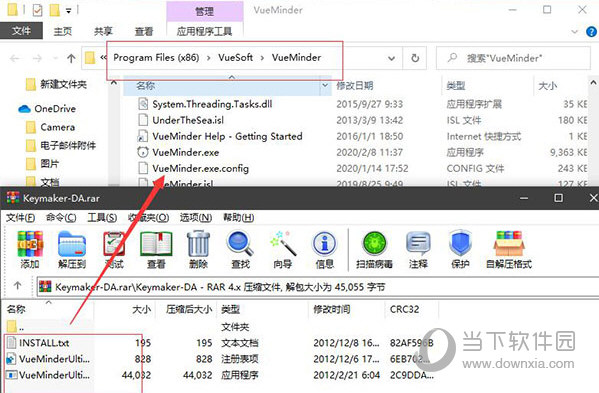Click the chevron after VueSoft in path
Screen dimensions: 599x393
coord(262,58)
